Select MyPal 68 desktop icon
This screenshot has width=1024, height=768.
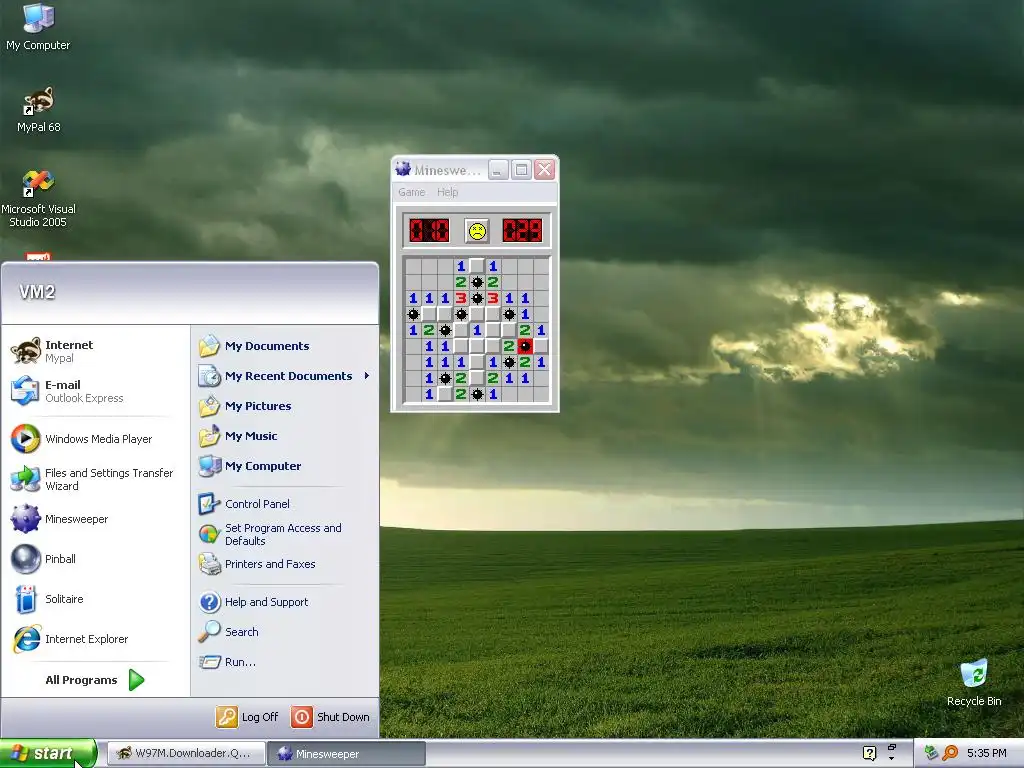(x=39, y=110)
